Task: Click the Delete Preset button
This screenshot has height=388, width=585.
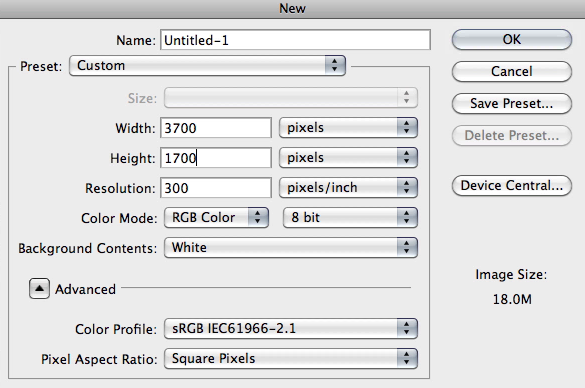Action: tap(512, 135)
